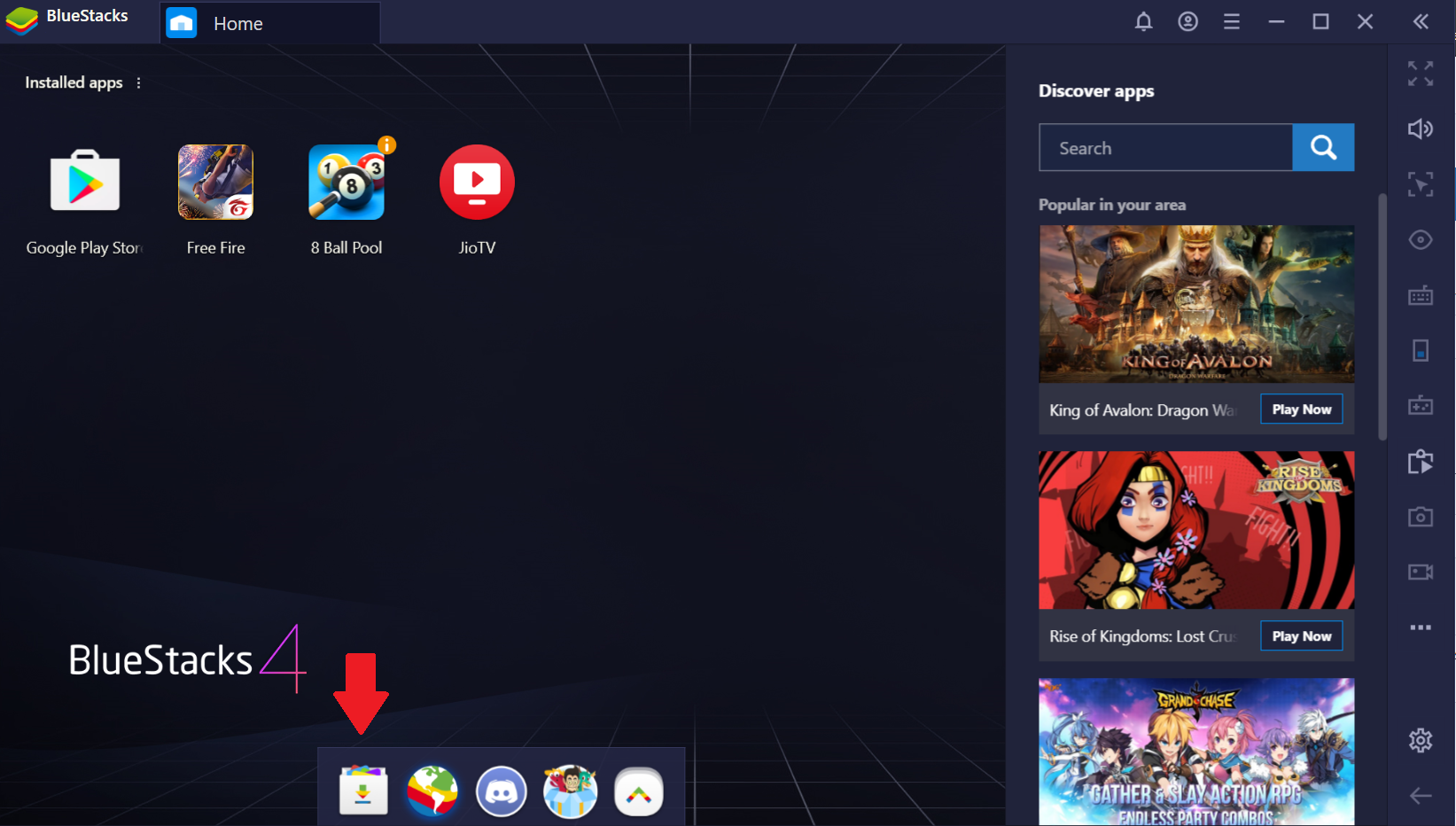The image size is (1456, 826).
Task: Start screen recording with the video icon
Action: [1421, 572]
